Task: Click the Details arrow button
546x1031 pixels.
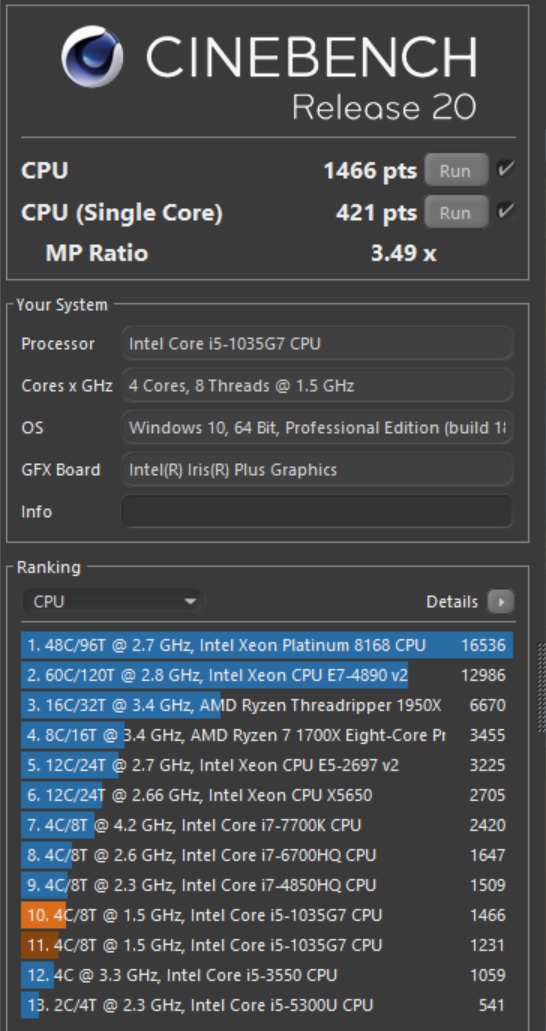Action: pos(500,601)
